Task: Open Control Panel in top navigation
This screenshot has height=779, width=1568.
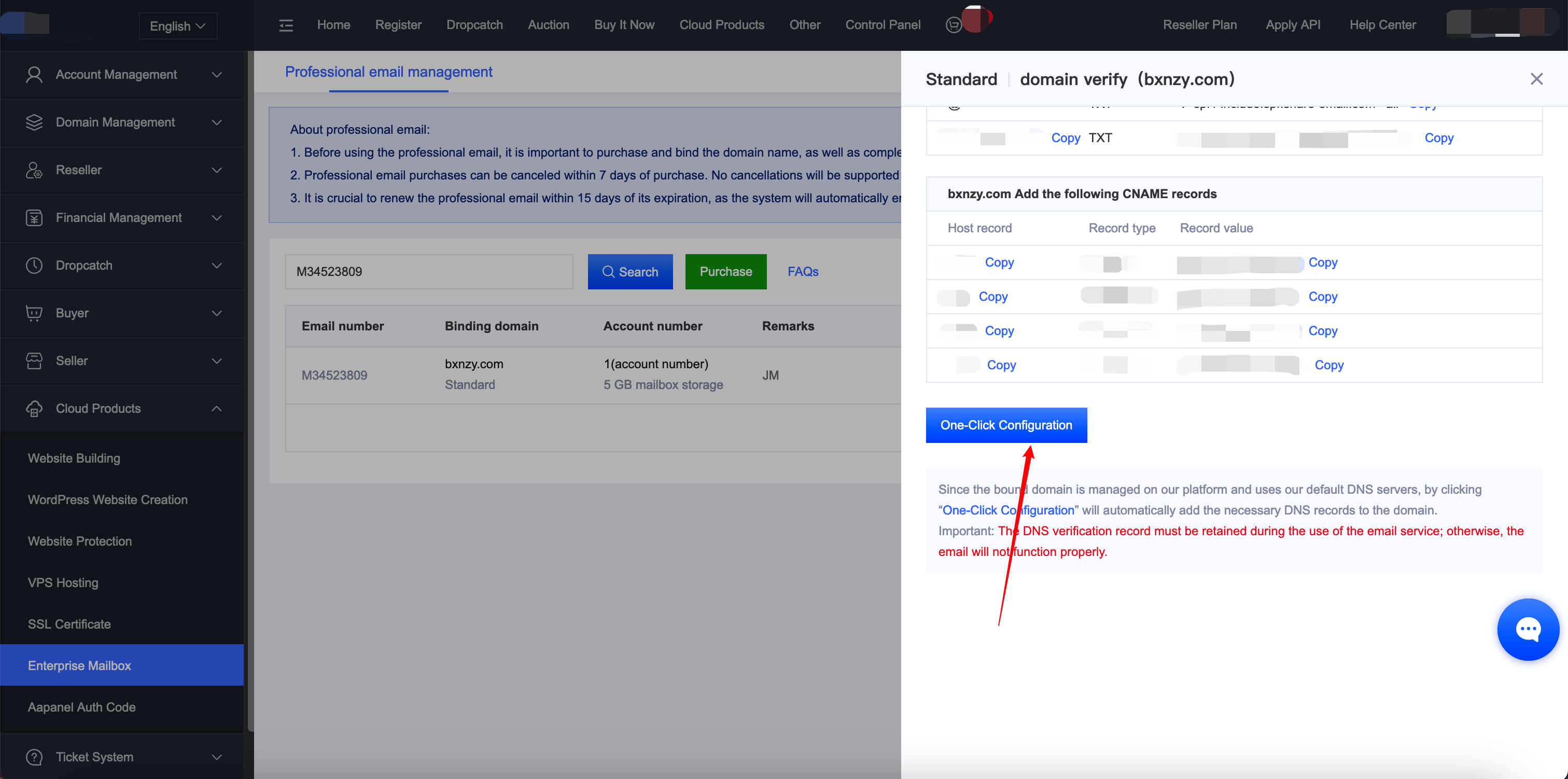Action: click(882, 25)
